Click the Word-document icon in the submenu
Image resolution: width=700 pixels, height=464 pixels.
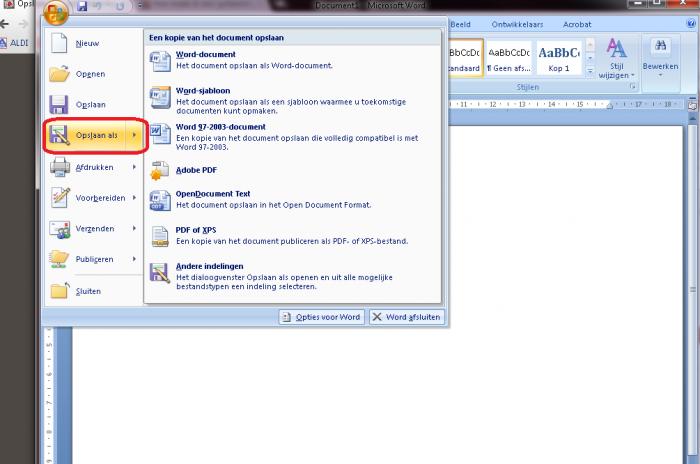pyautogui.click(x=160, y=61)
